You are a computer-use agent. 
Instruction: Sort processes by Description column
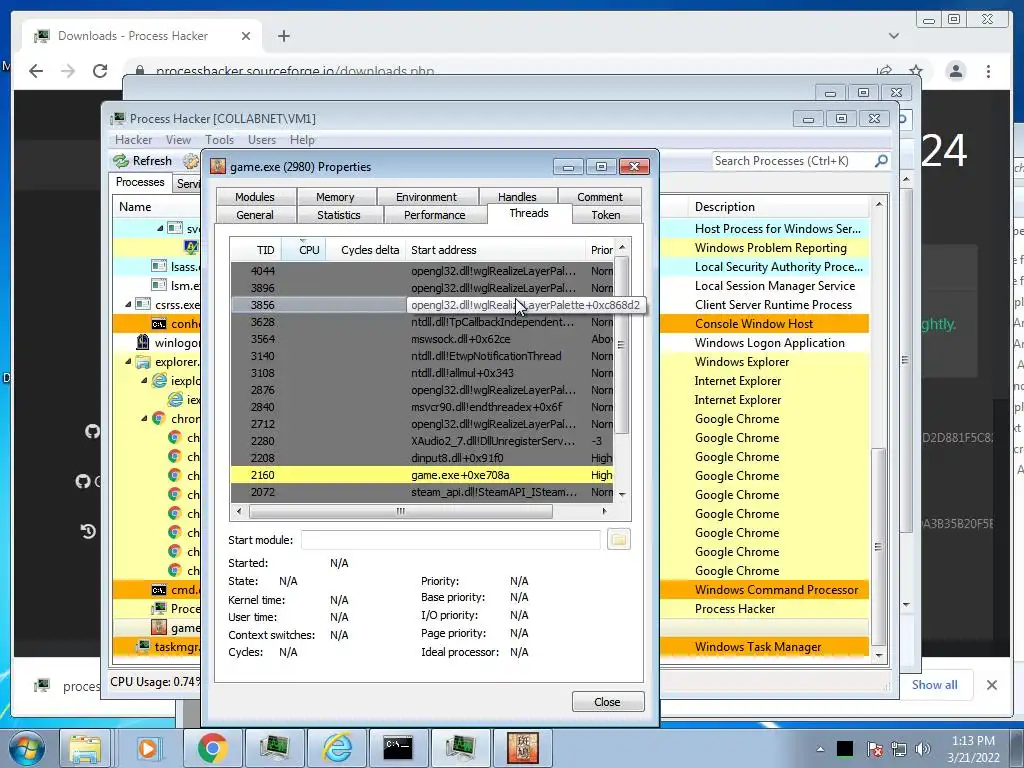coord(777,206)
